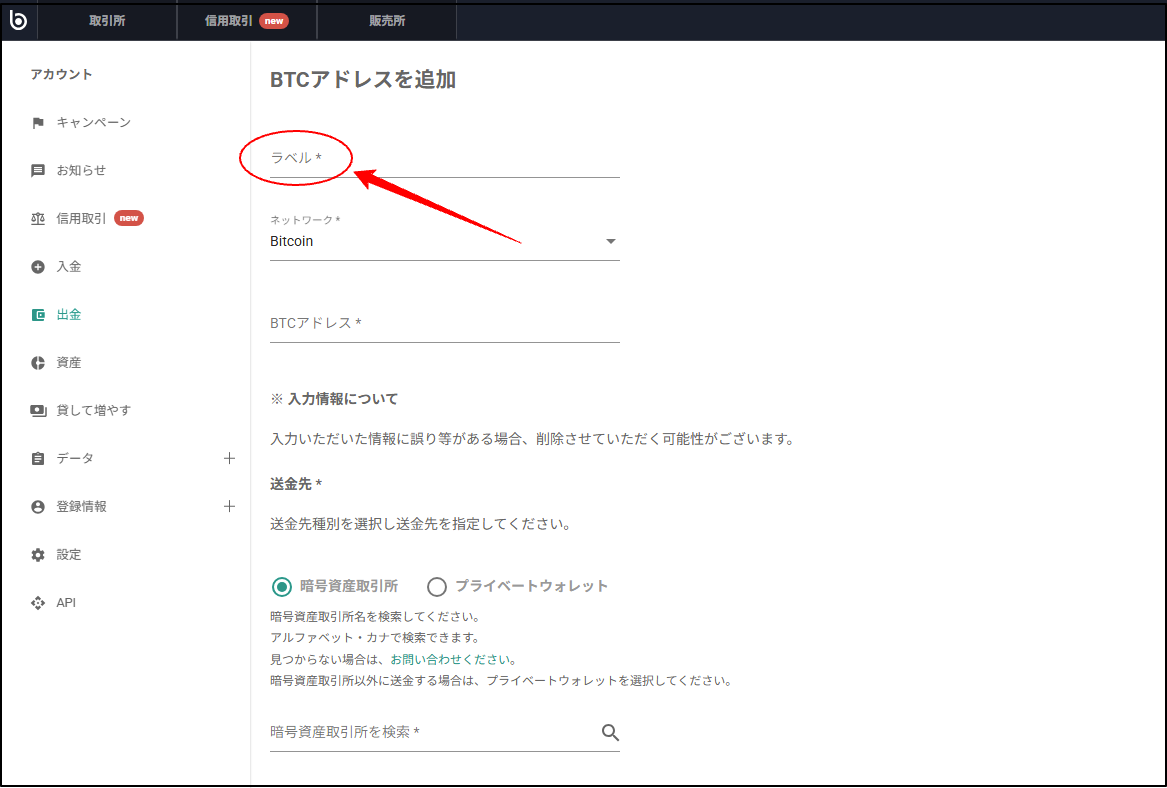Choose the プライベートウォレット option

(x=437, y=586)
